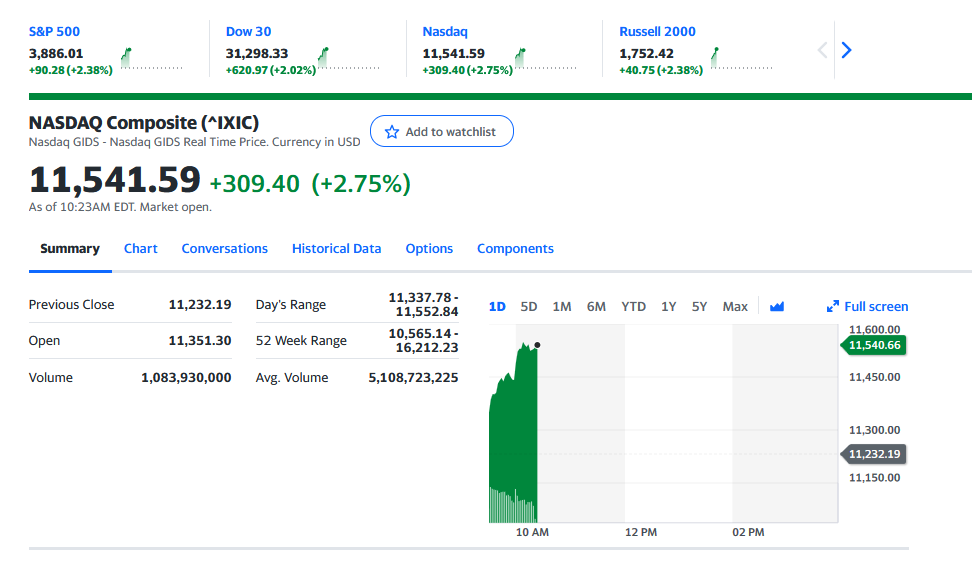Select the Summary tab

click(70, 249)
